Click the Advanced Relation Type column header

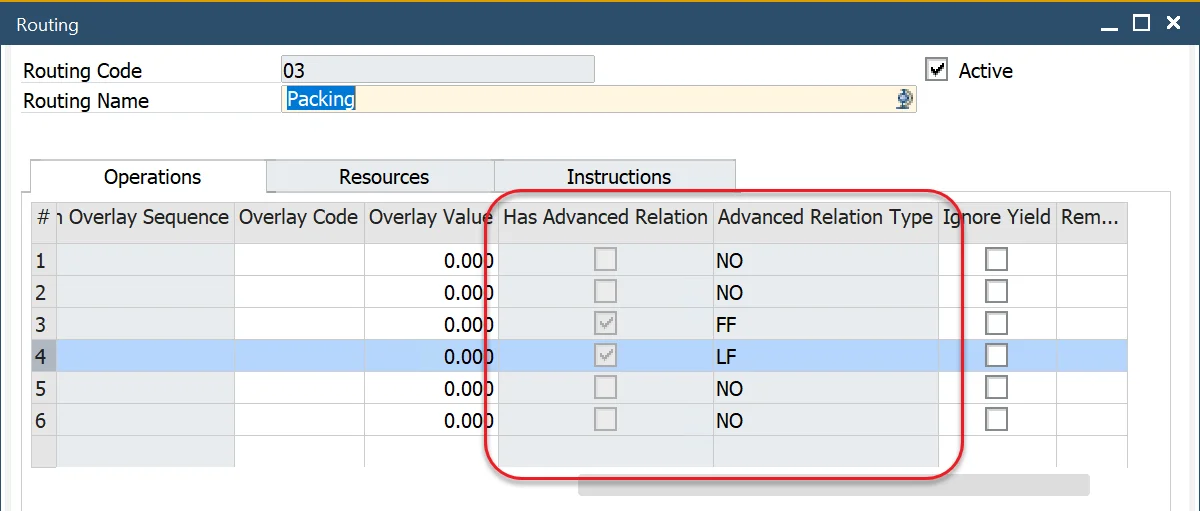pyautogui.click(x=825, y=217)
